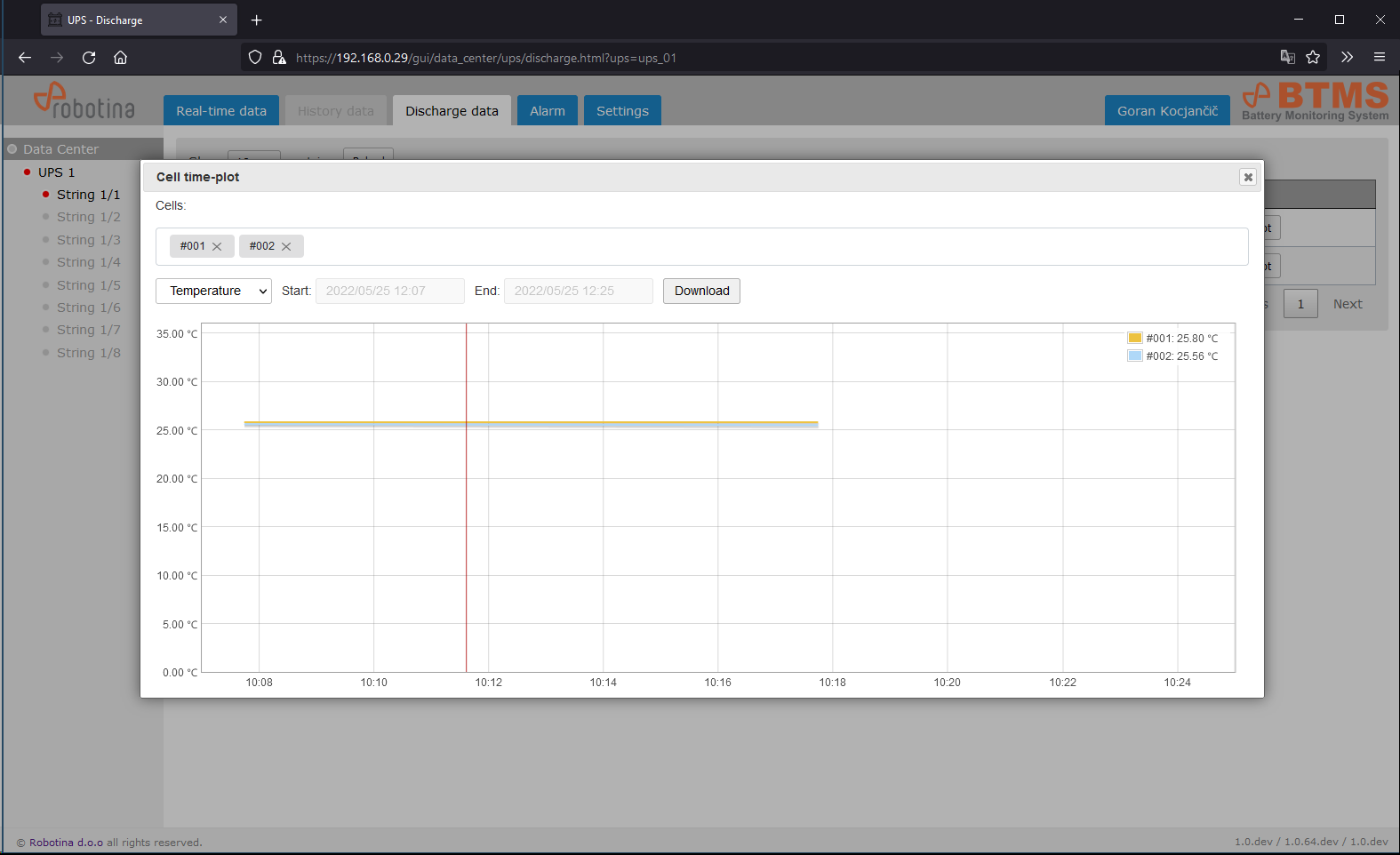The image size is (1400, 855).
Task: Remove cell #002 tag with its X icon
Action: (x=286, y=247)
